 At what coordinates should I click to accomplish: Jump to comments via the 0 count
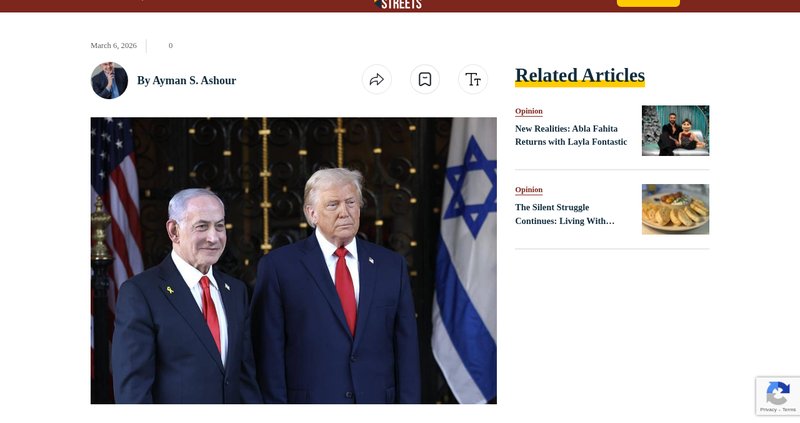[170, 45]
